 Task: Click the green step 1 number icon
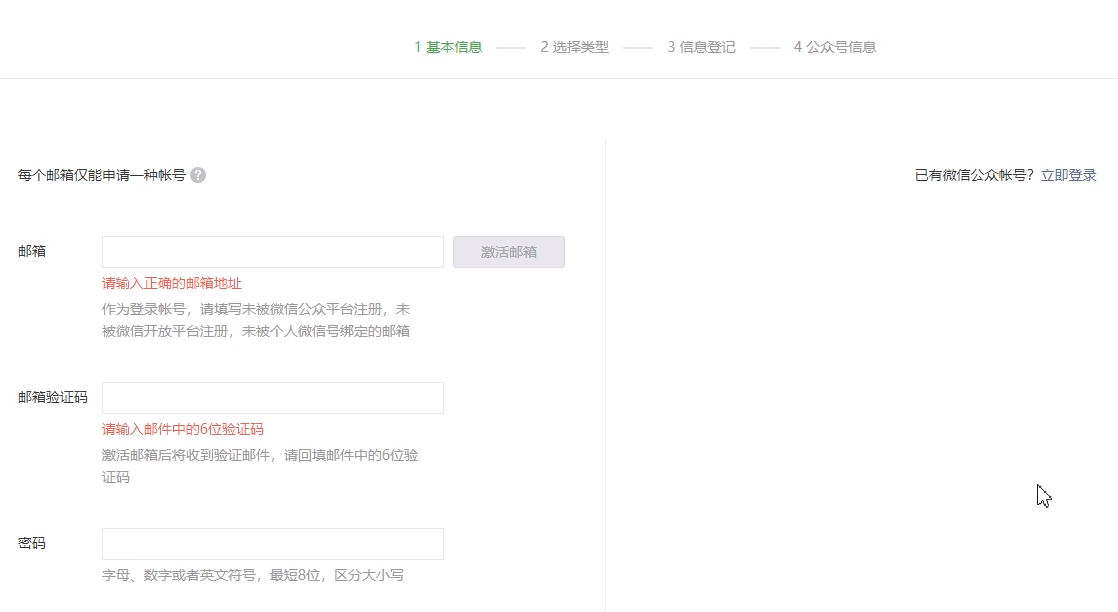click(418, 47)
